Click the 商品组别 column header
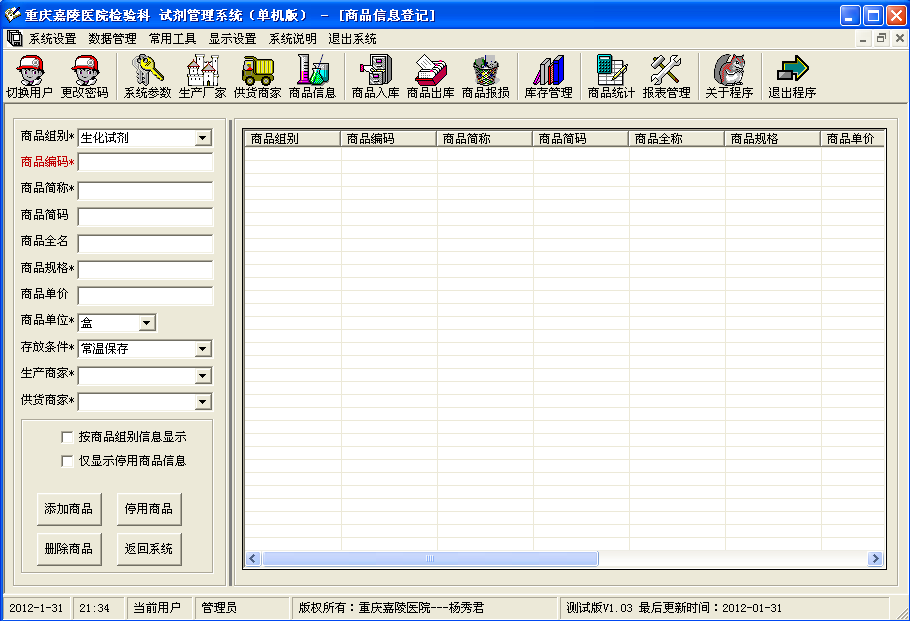This screenshot has height=621, width=910. [x=292, y=139]
